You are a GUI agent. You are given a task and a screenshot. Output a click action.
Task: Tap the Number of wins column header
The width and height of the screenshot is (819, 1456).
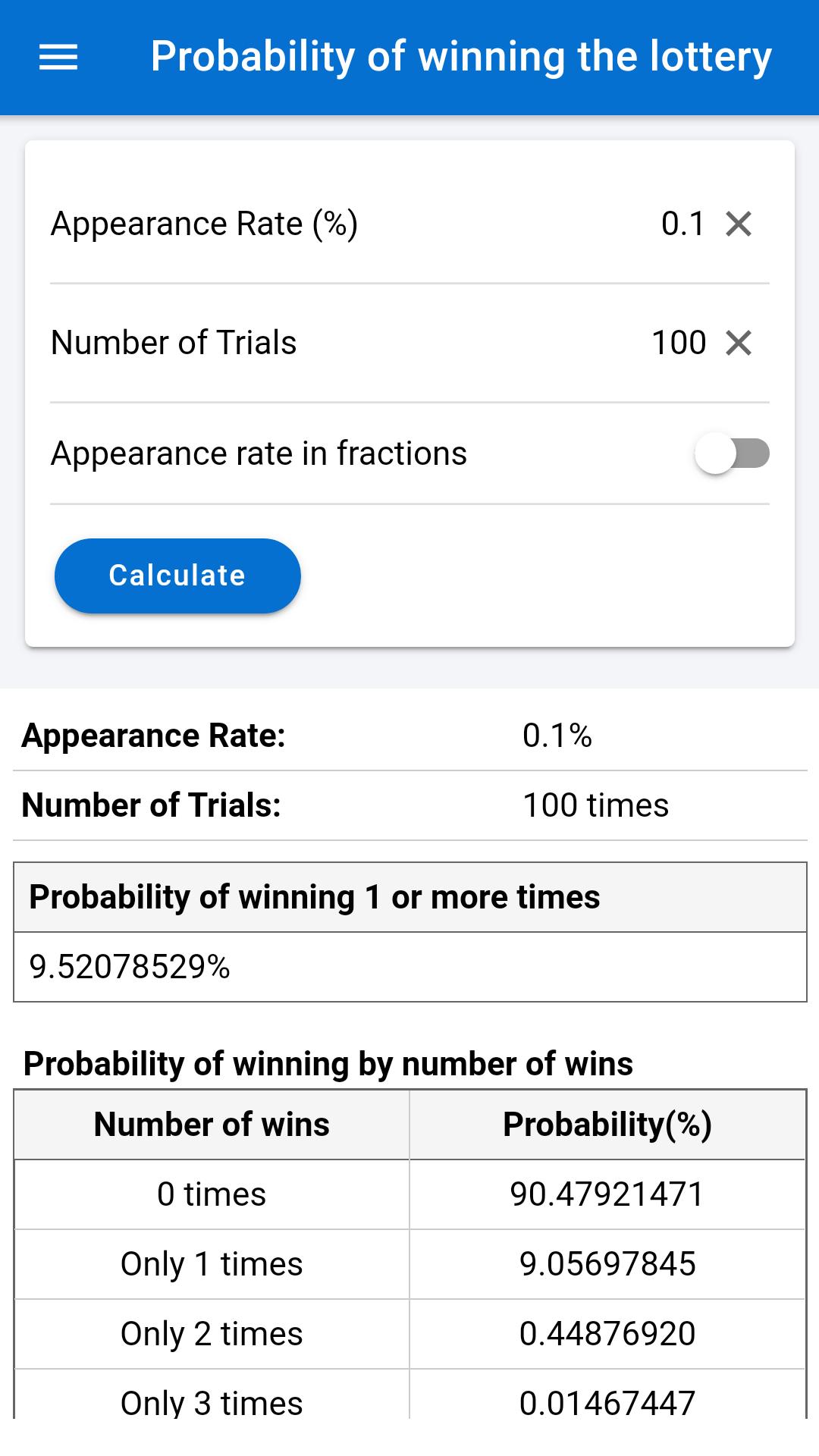[x=212, y=1125]
